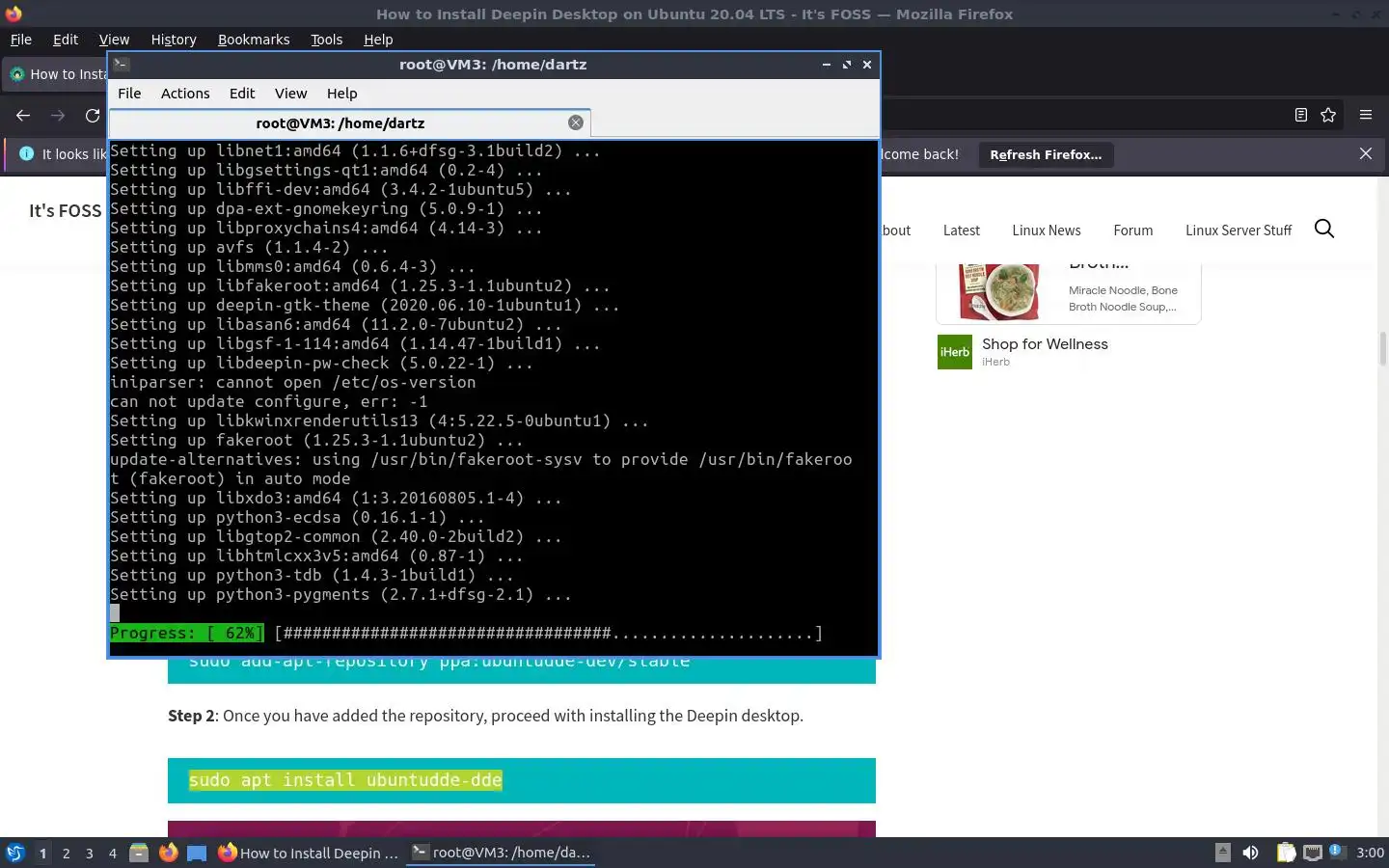This screenshot has height=868, width=1389.
Task: Open the update notifier tray icon
Action: point(1336,852)
